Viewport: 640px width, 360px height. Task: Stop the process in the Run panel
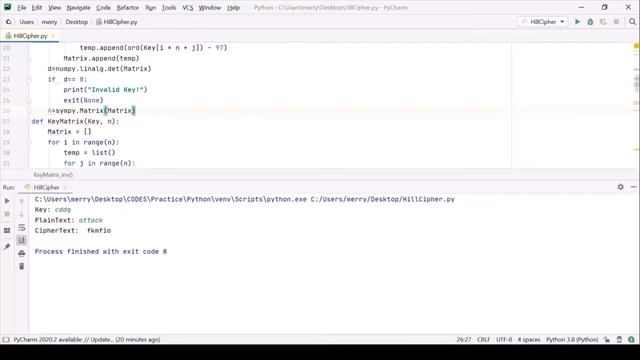(7, 214)
